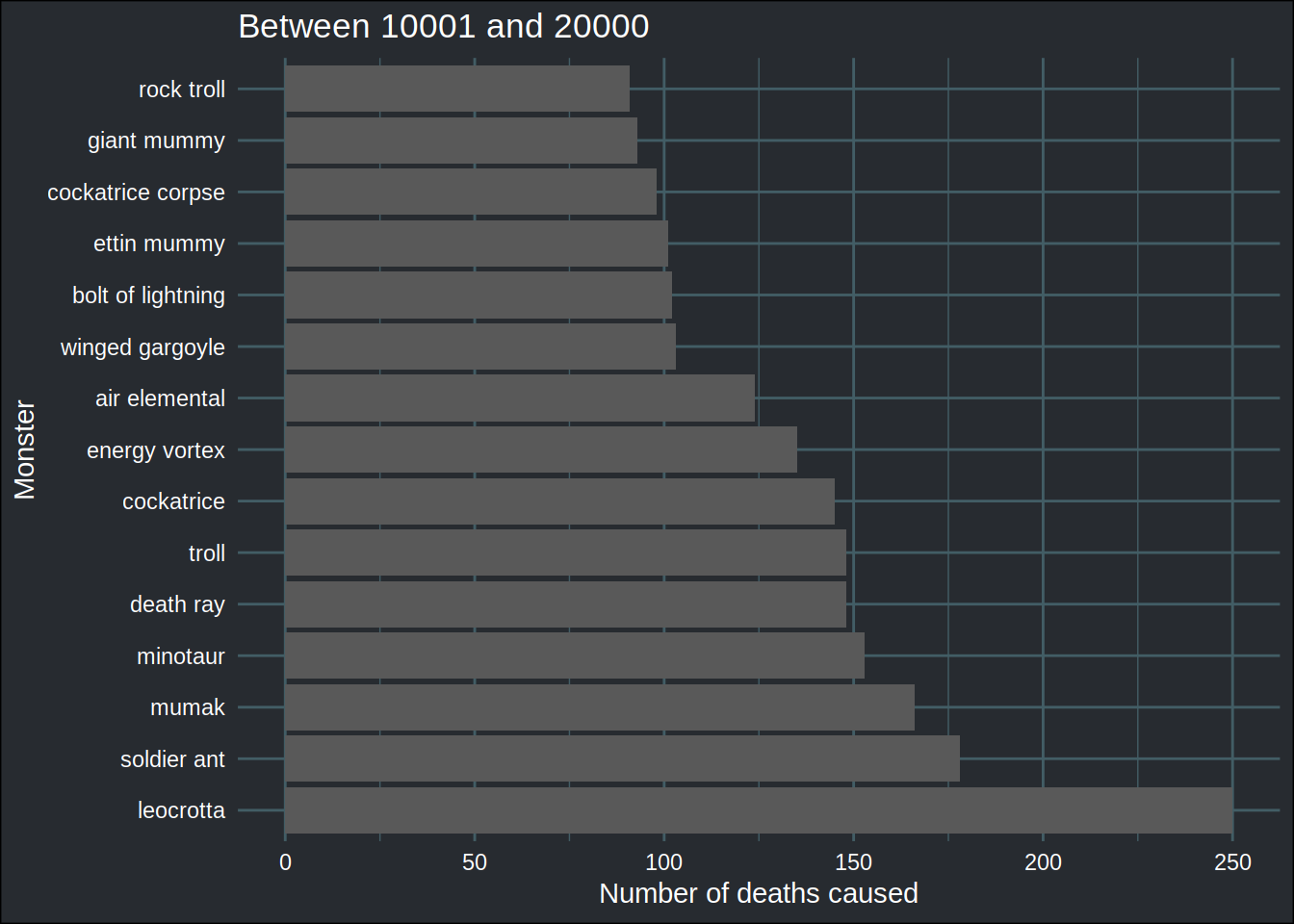Click the winged gargoyle bar
1294x924 pixels.
480,346
